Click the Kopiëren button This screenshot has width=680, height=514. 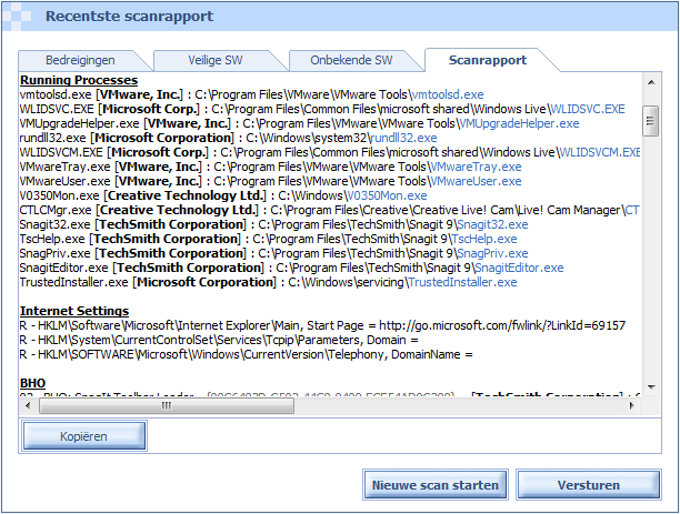[x=84, y=436]
